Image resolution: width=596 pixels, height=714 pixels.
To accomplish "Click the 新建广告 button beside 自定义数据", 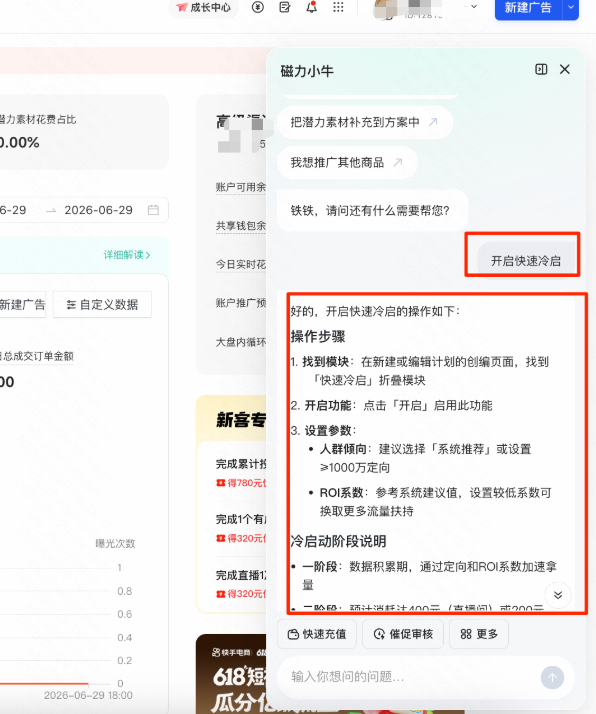I will pos(22,305).
